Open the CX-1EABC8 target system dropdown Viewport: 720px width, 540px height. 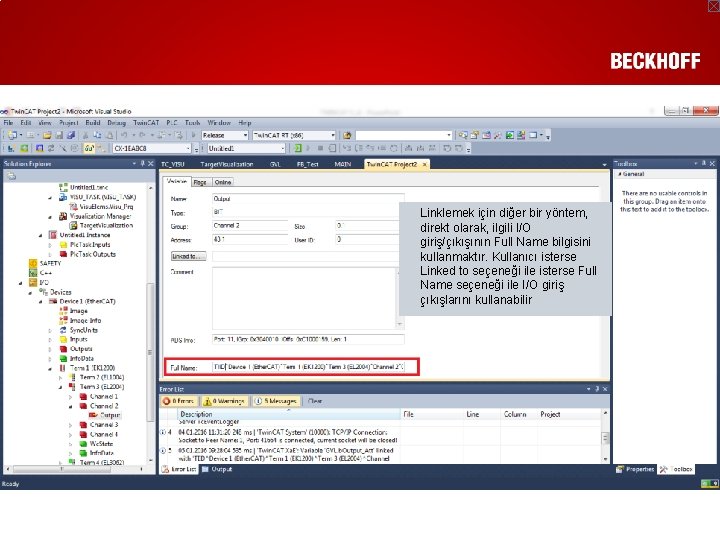coord(152,148)
